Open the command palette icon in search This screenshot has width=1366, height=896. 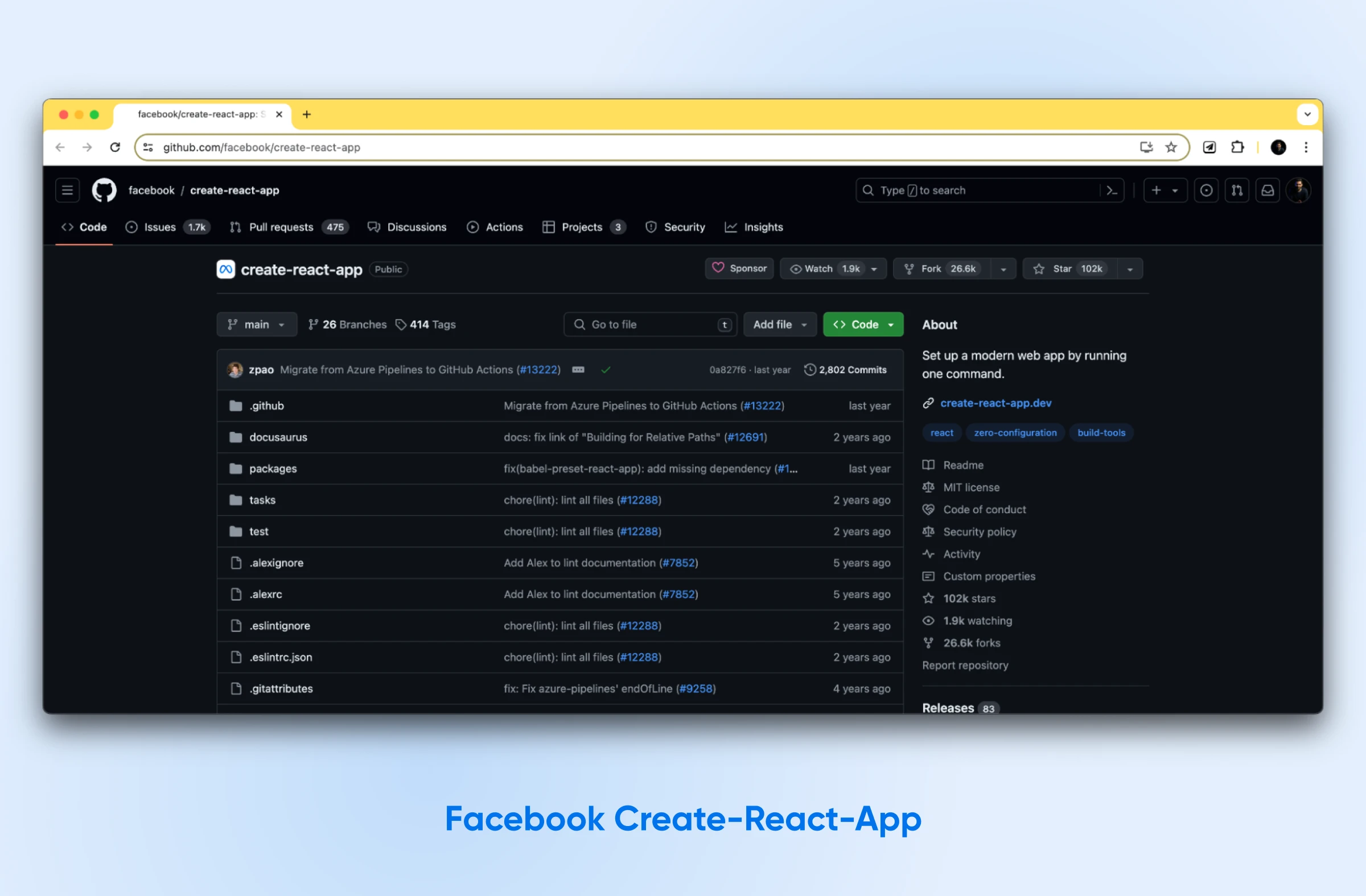(1112, 191)
